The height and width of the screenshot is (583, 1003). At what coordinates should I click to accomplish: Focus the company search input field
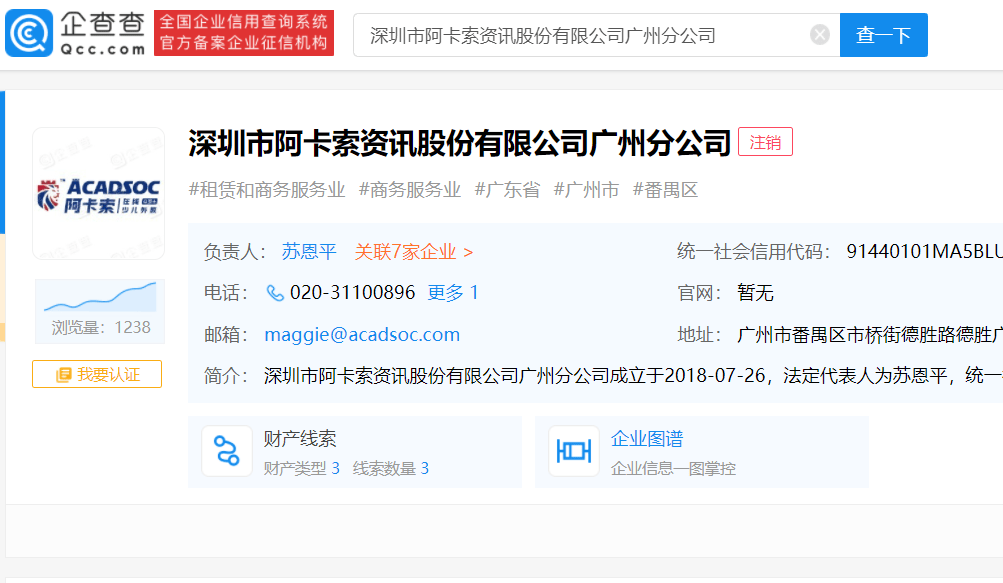[x=596, y=35]
